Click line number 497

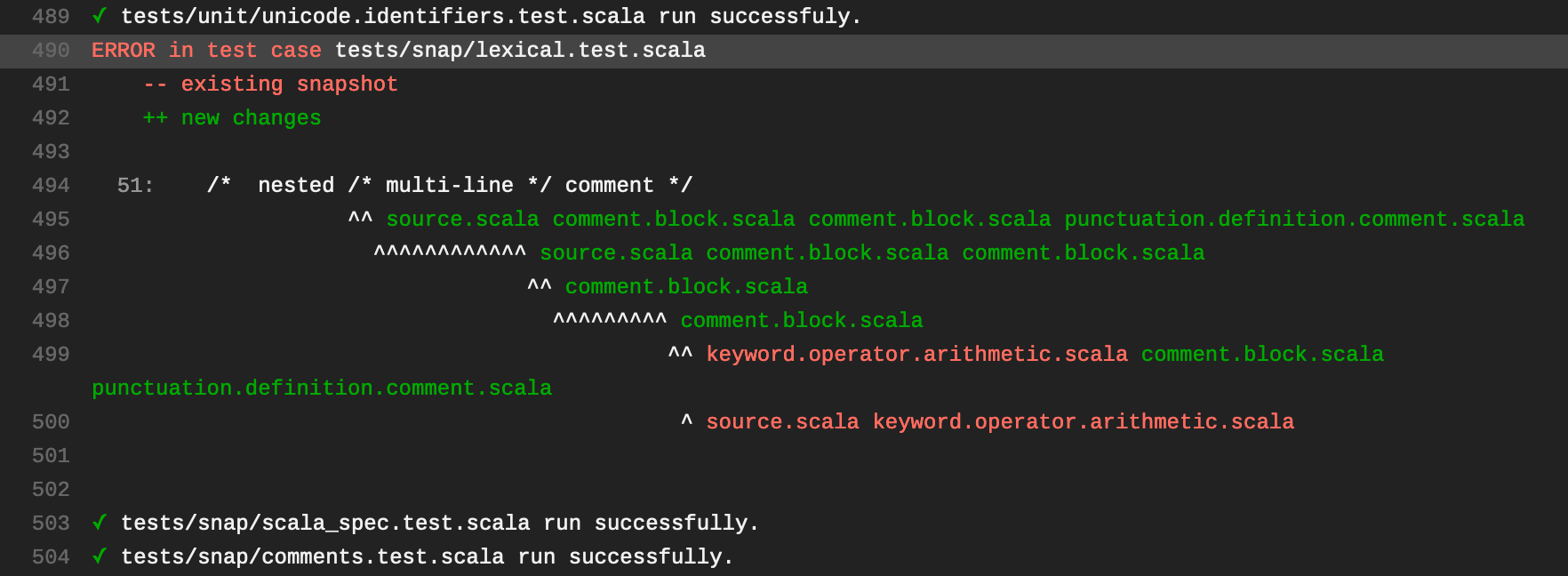(51, 287)
